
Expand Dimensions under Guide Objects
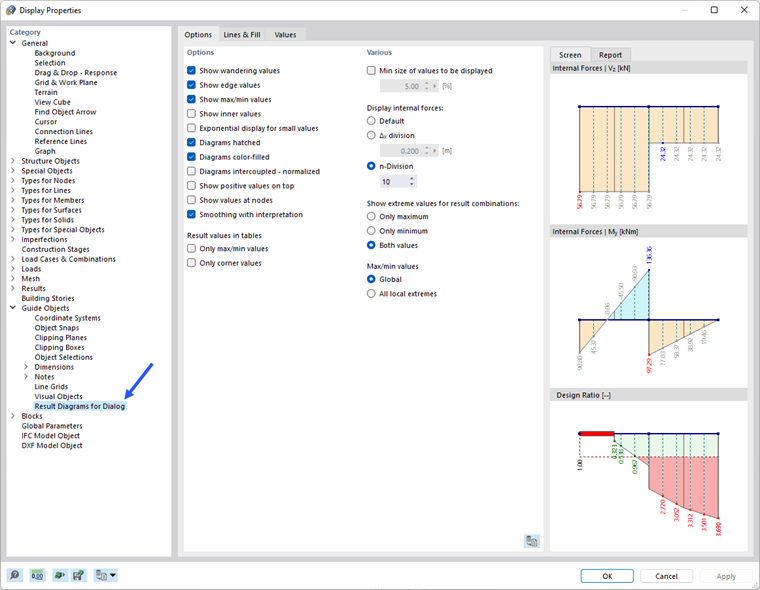pos(26,367)
